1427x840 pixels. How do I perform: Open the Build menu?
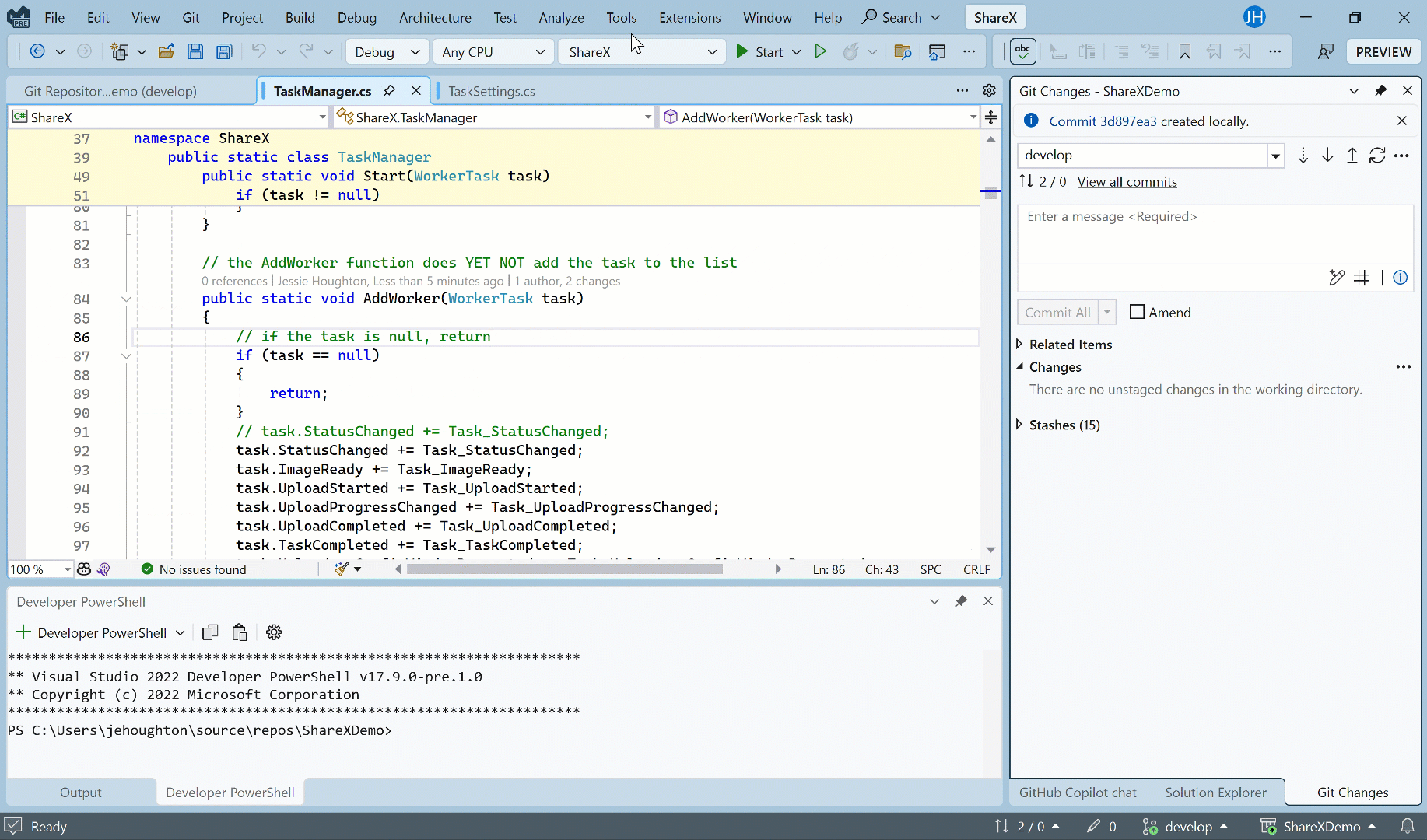[x=300, y=17]
